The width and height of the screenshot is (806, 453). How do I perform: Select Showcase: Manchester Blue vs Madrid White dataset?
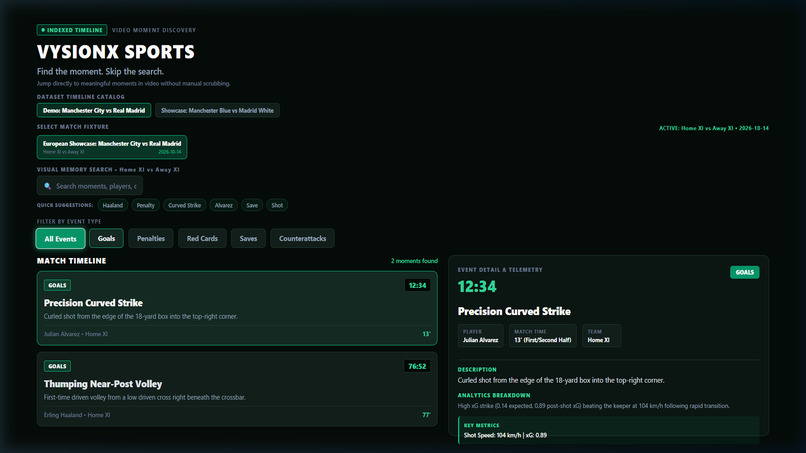click(217, 111)
